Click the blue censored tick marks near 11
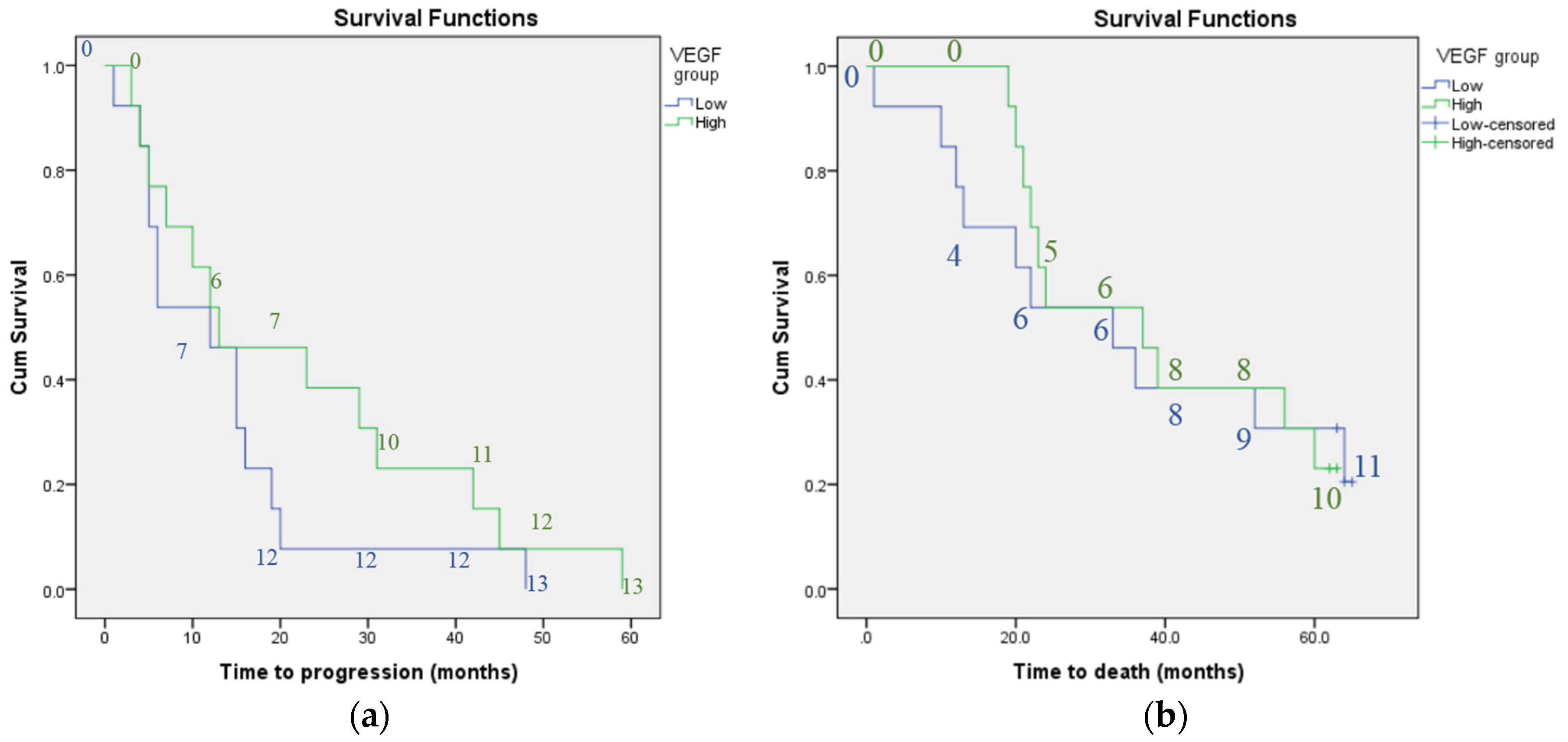Viewport: 1568px width, 742px height. click(1348, 482)
